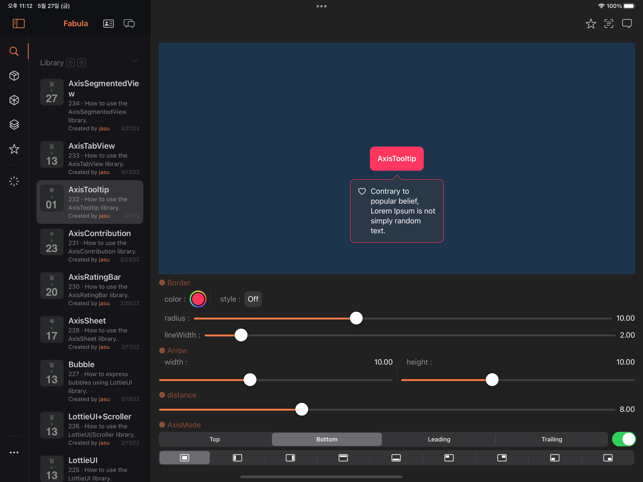Click the loading spinner icon in sidebar
The height and width of the screenshot is (482, 643).
(x=14, y=181)
